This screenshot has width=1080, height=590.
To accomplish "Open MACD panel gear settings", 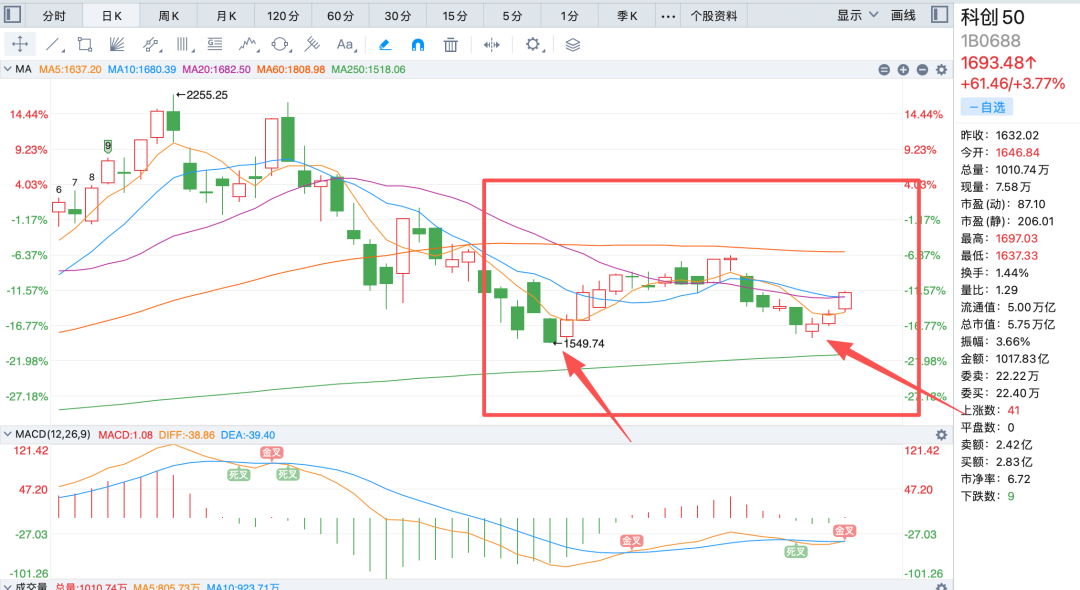I will pos(942,435).
